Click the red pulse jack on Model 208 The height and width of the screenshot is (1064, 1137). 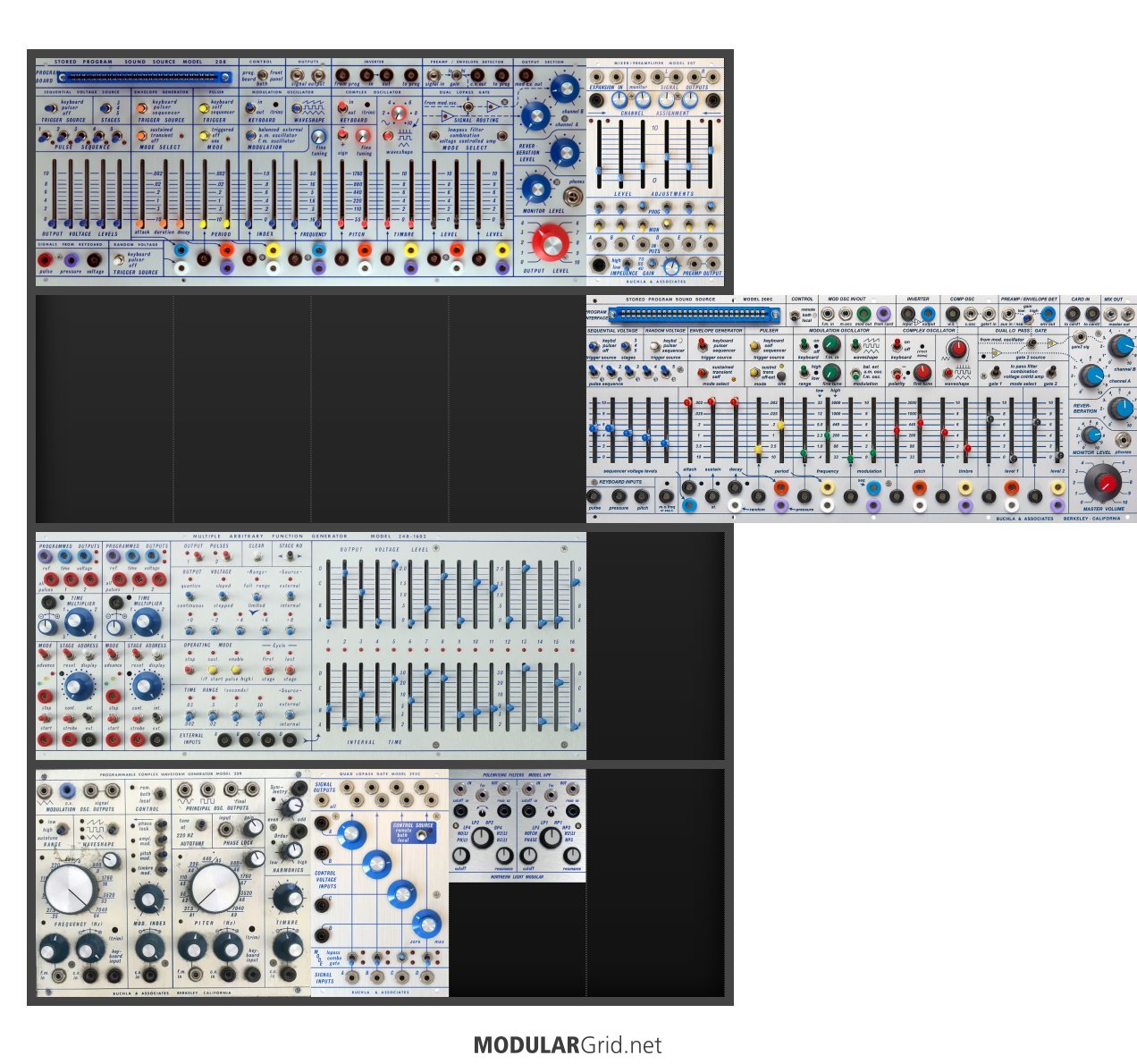click(46, 259)
